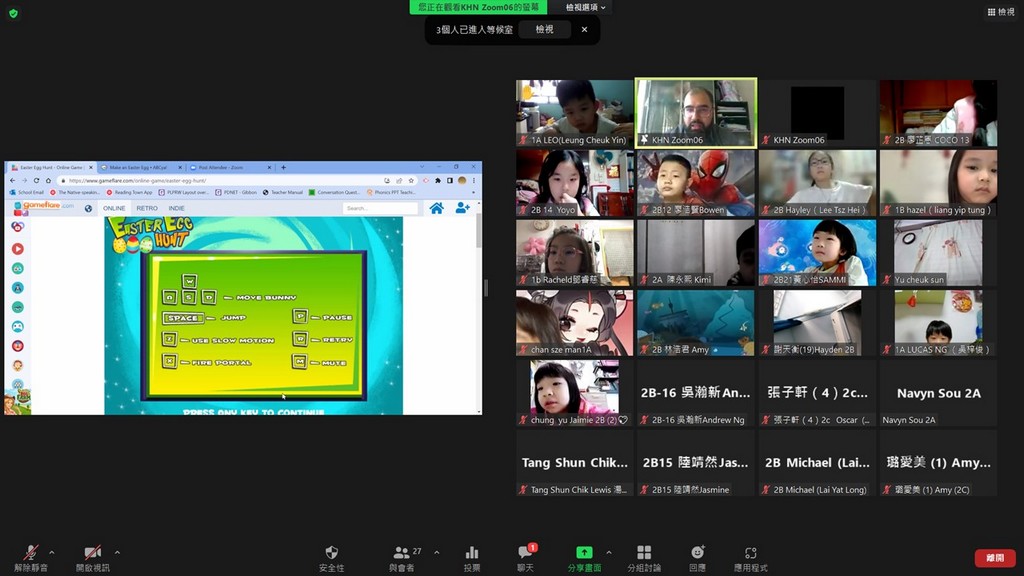1024x576 pixels.
Task: Open the Teacher Manual bookmark
Action: point(283,193)
